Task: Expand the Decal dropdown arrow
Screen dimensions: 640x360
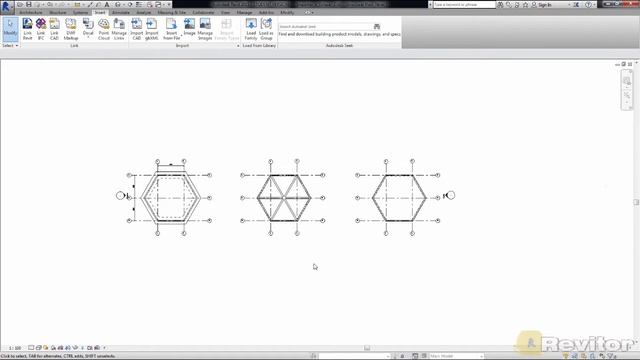Action: click(x=88, y=38)
